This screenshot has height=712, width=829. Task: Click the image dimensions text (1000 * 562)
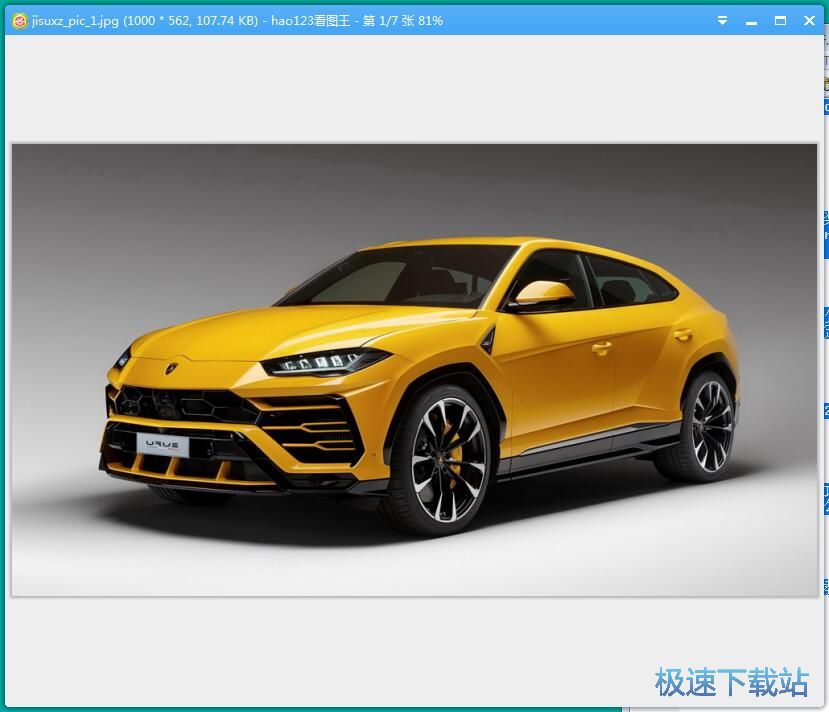pyautogui.click(x=155, y=19)
